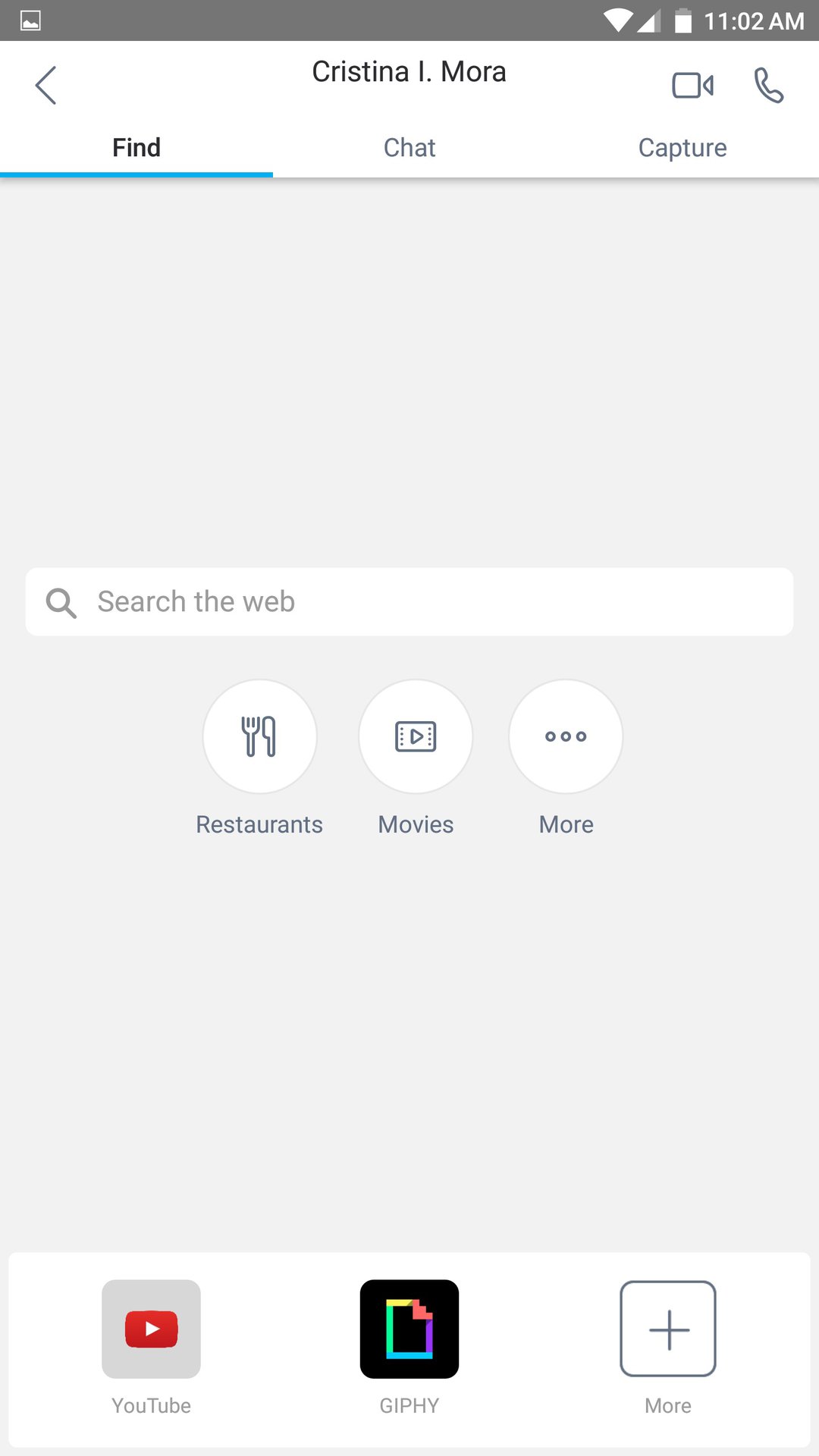Tap the YouTube label text

tap(152, 1406)
